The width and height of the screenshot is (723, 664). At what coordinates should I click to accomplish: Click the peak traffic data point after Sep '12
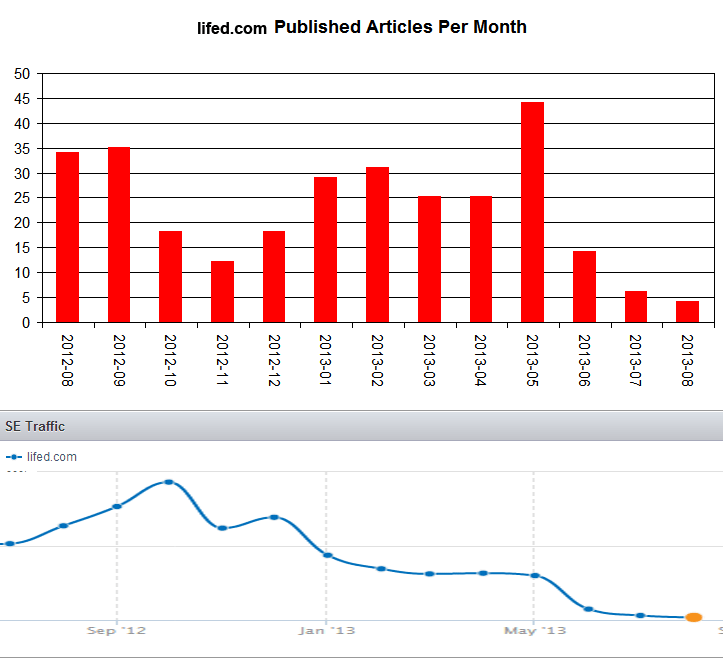pyautogui.click(x=169, y=482)
